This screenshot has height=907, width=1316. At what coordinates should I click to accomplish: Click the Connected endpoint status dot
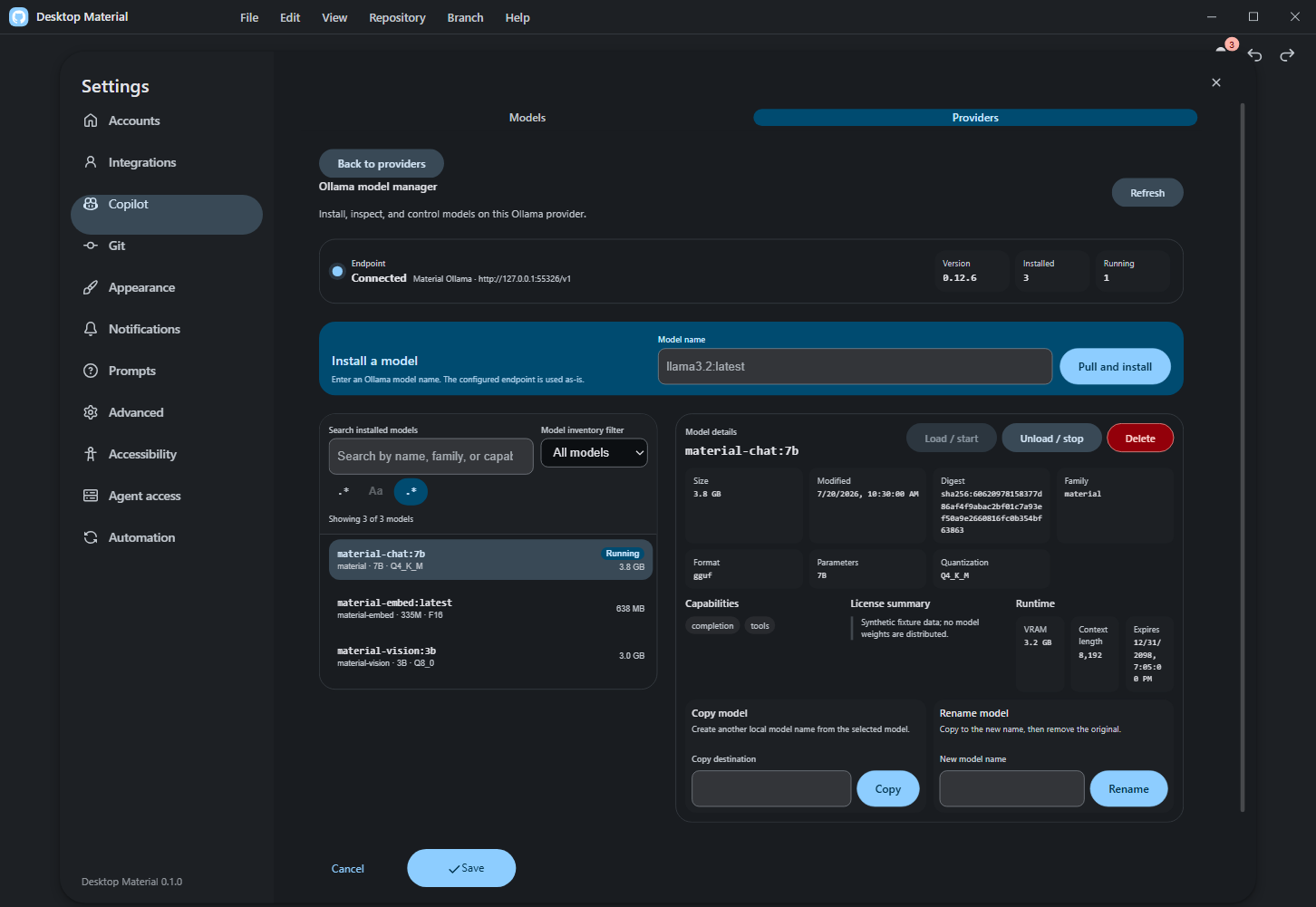(x=337, y=271)
